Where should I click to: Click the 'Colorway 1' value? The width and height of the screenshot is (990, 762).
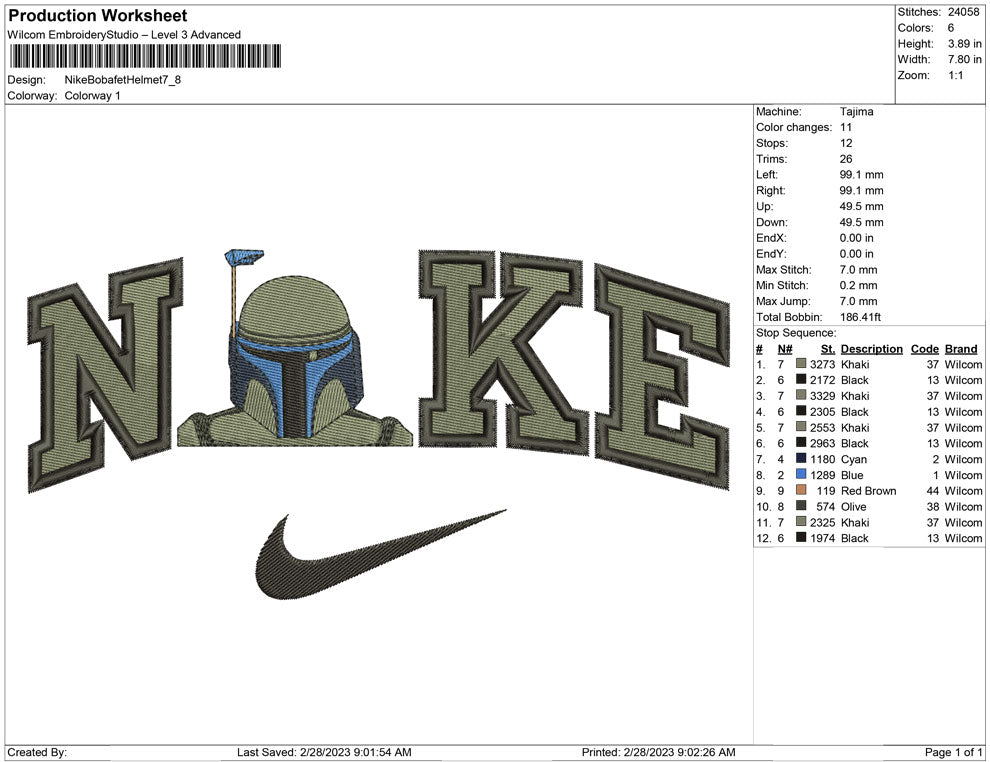[x=92, y=95]
